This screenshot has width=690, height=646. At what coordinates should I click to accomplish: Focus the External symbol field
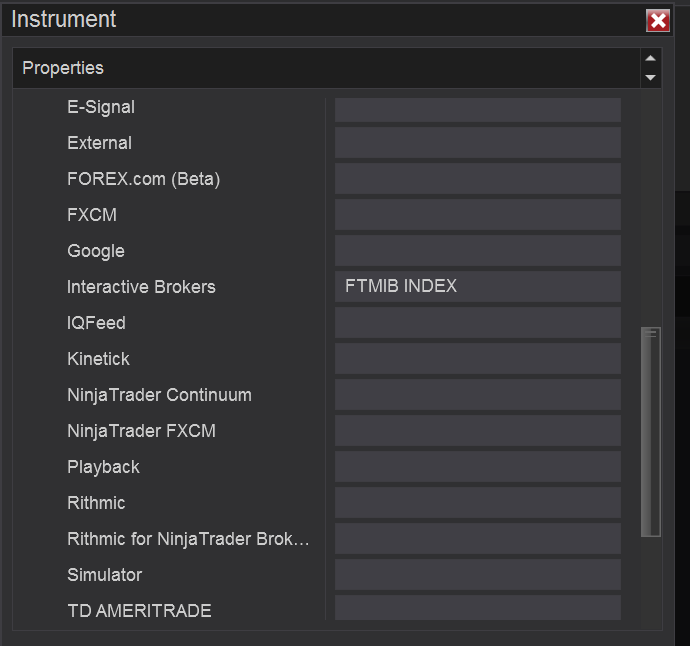pos(477,143)
